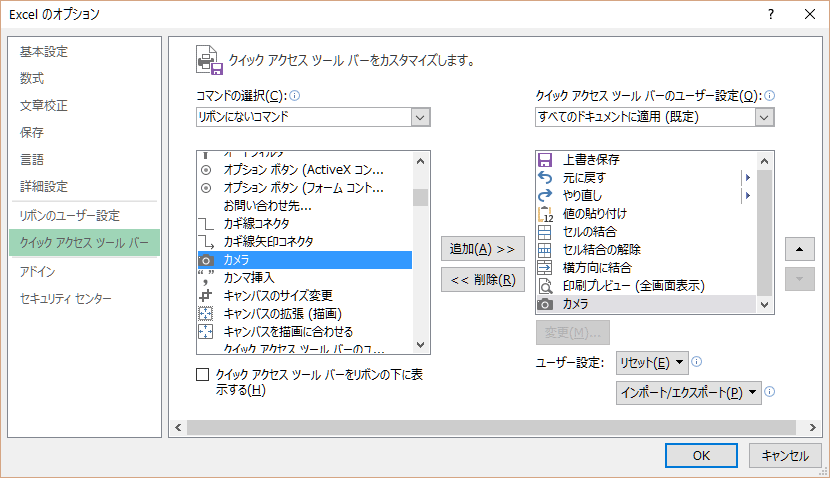
Task: Expand the やり直し submenu arrow
Action: point(747,195)
